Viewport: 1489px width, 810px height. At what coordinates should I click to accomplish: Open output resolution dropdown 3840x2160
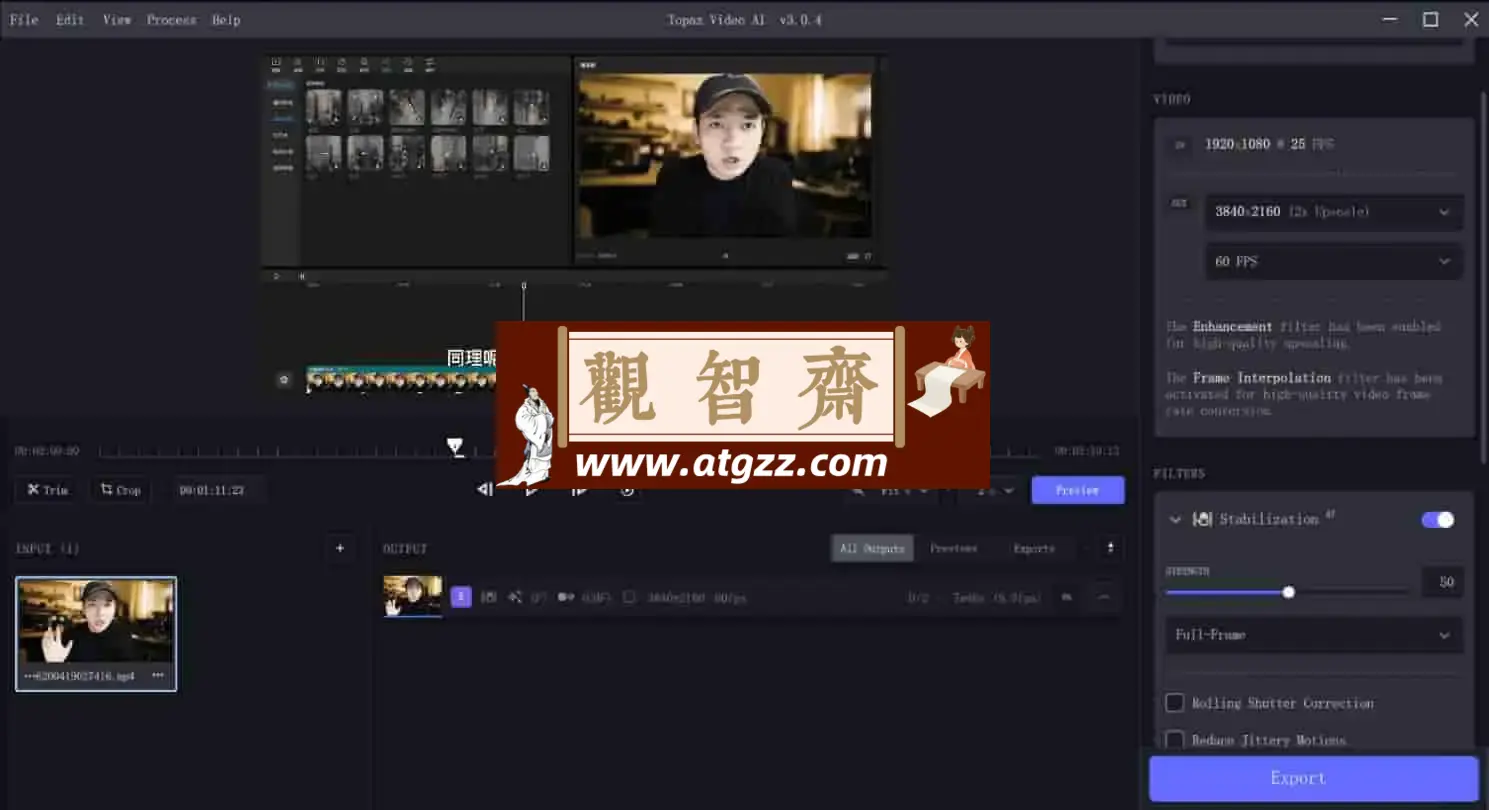point(1334,212)
